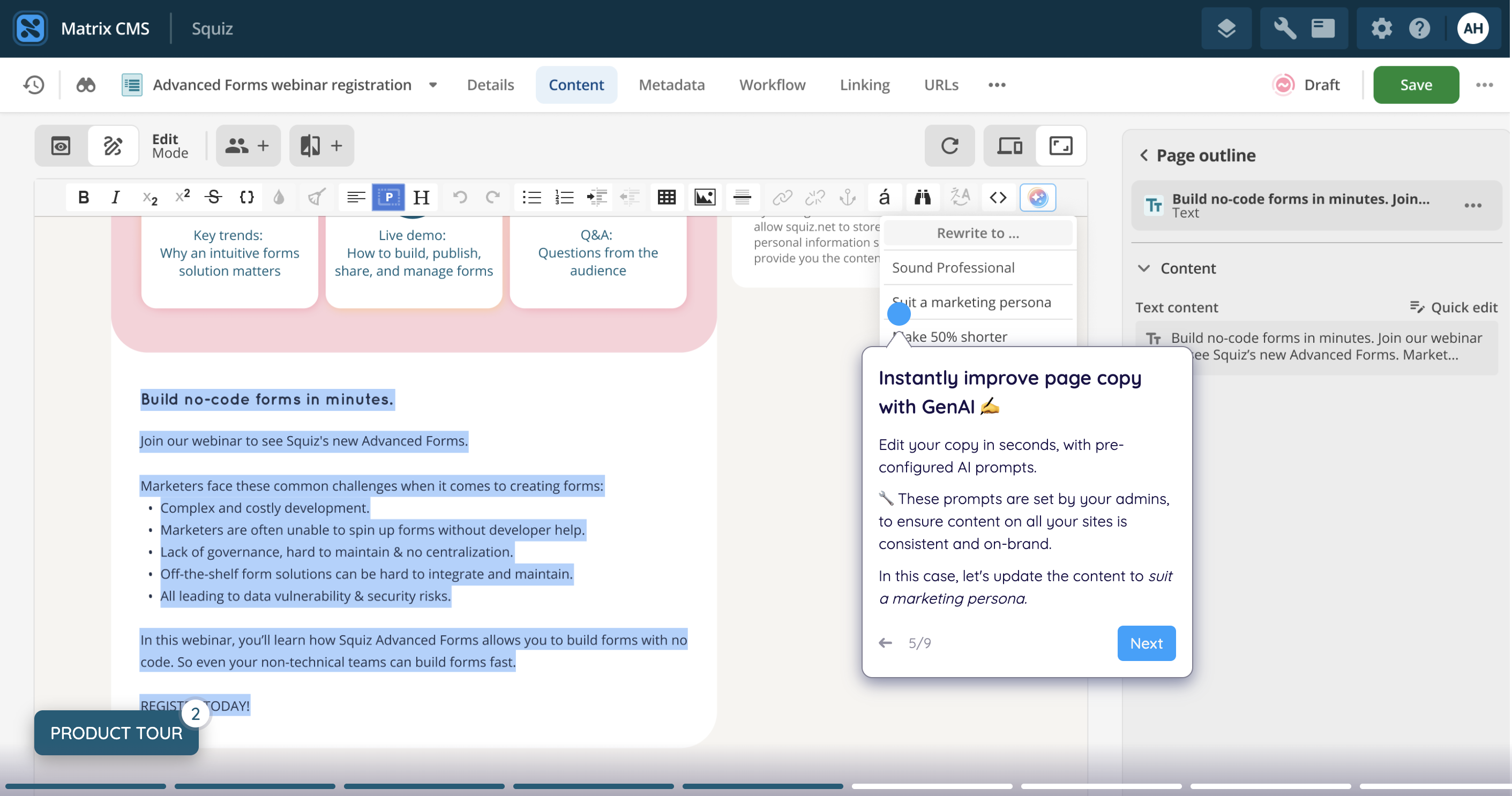Apply superscript formatting
Screen dimensions: 1512x796
click(x=183, y=197)
